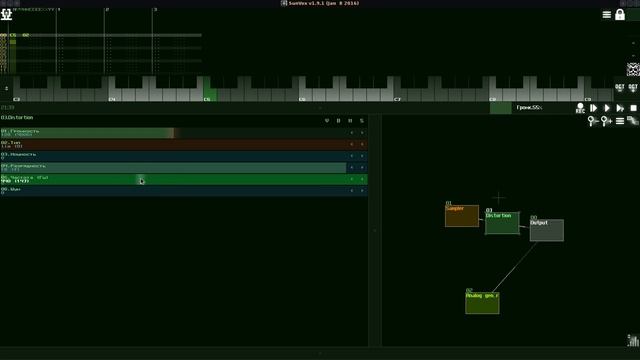Increase controller 02 value with right arrow

(362, 144)
